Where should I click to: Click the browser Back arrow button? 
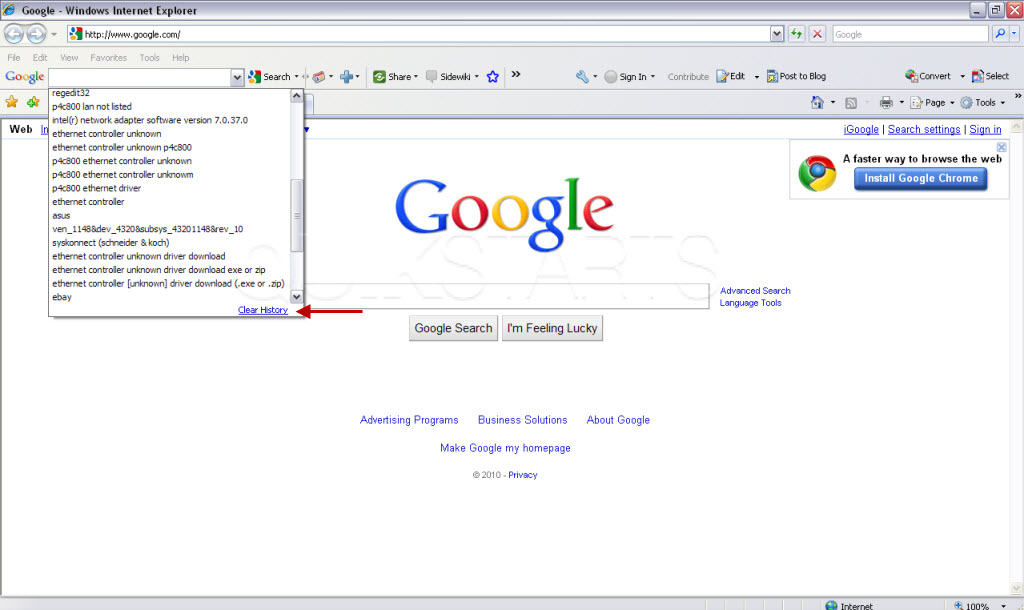click(14, 33)
